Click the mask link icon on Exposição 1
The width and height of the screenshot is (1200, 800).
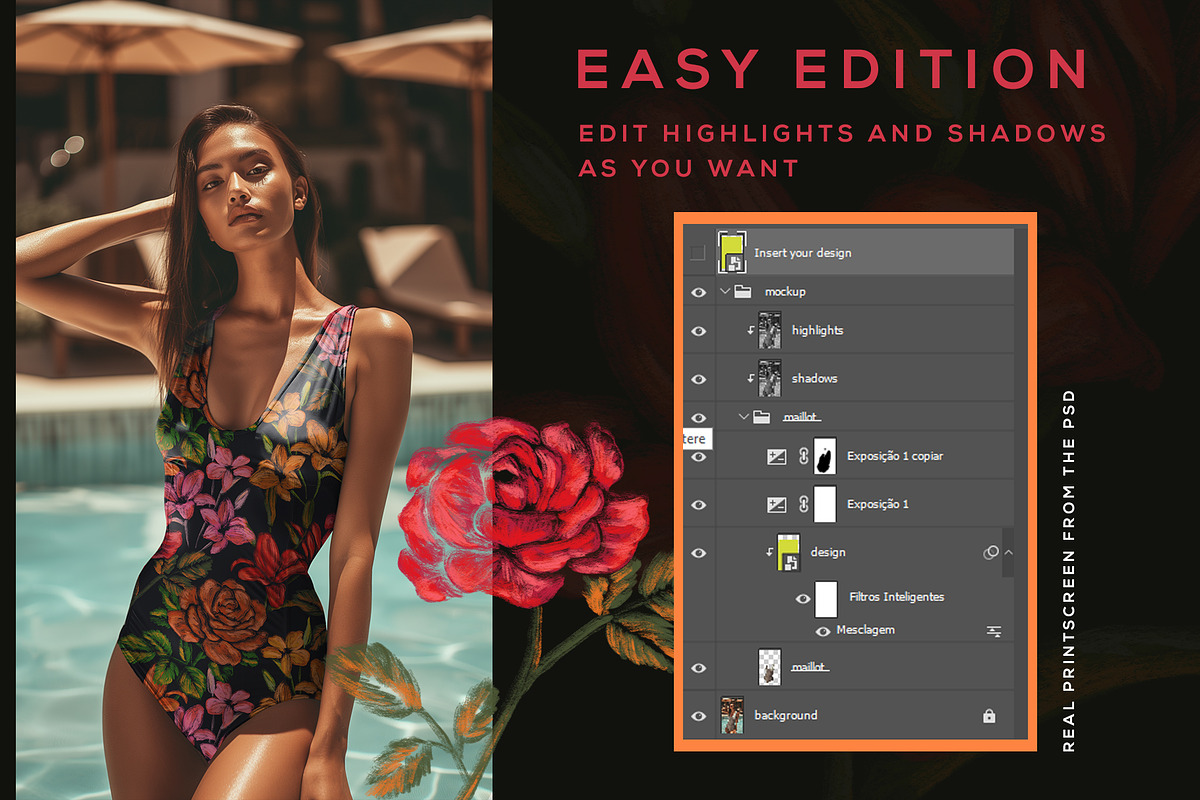click(x=802, y=505)
